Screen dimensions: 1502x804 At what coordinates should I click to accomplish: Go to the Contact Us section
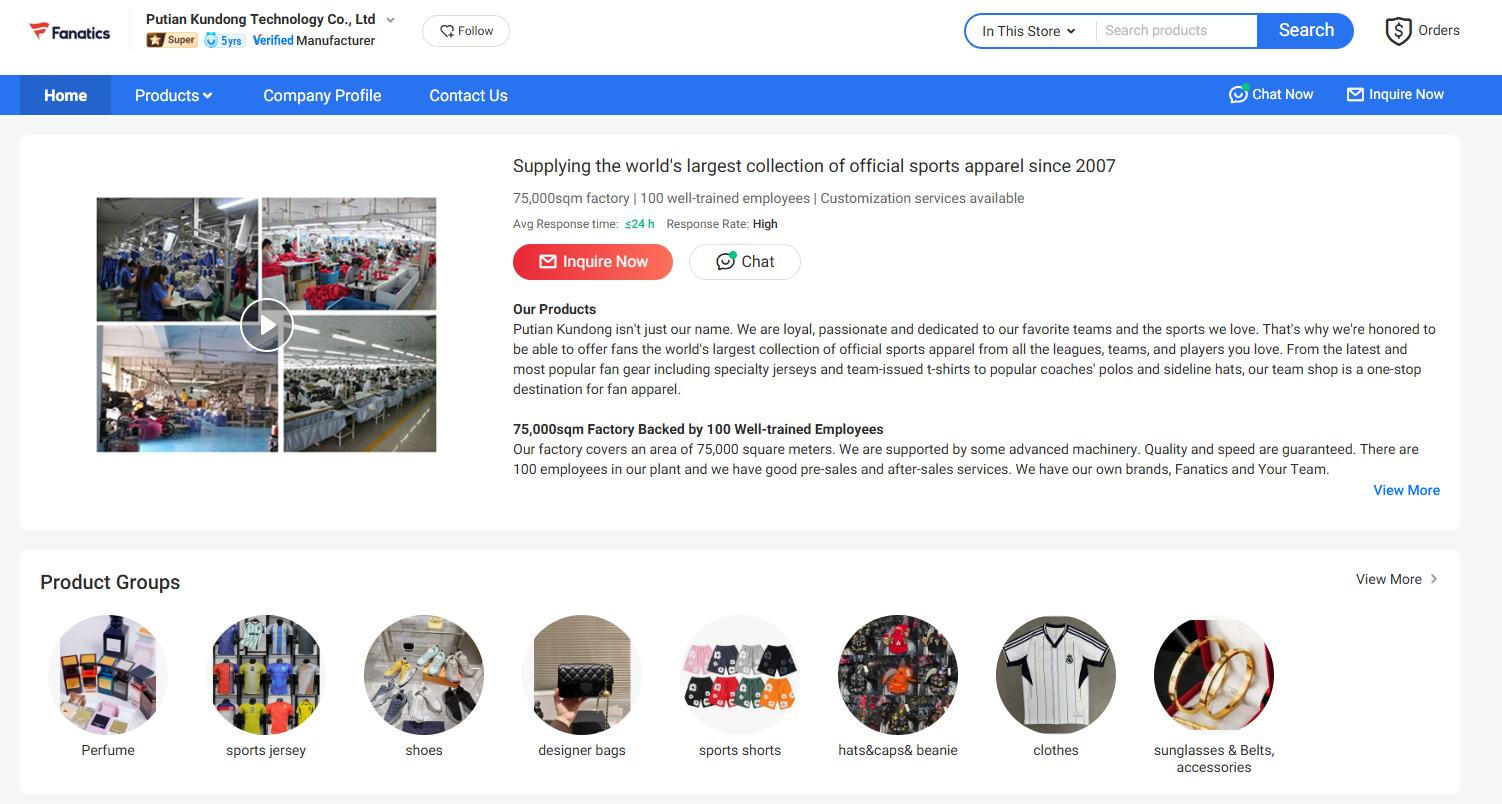point(468,94)
